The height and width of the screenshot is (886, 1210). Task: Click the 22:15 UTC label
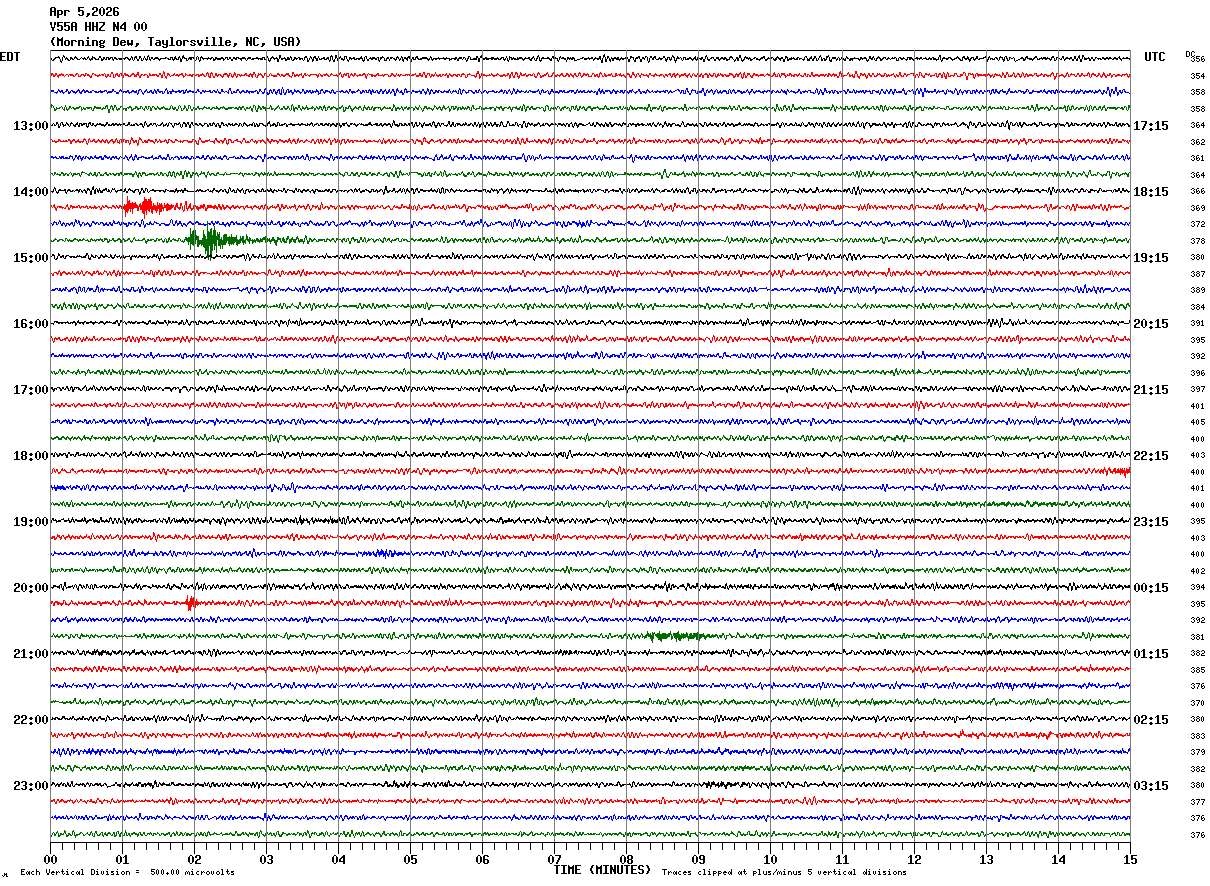coord(1151,456)
